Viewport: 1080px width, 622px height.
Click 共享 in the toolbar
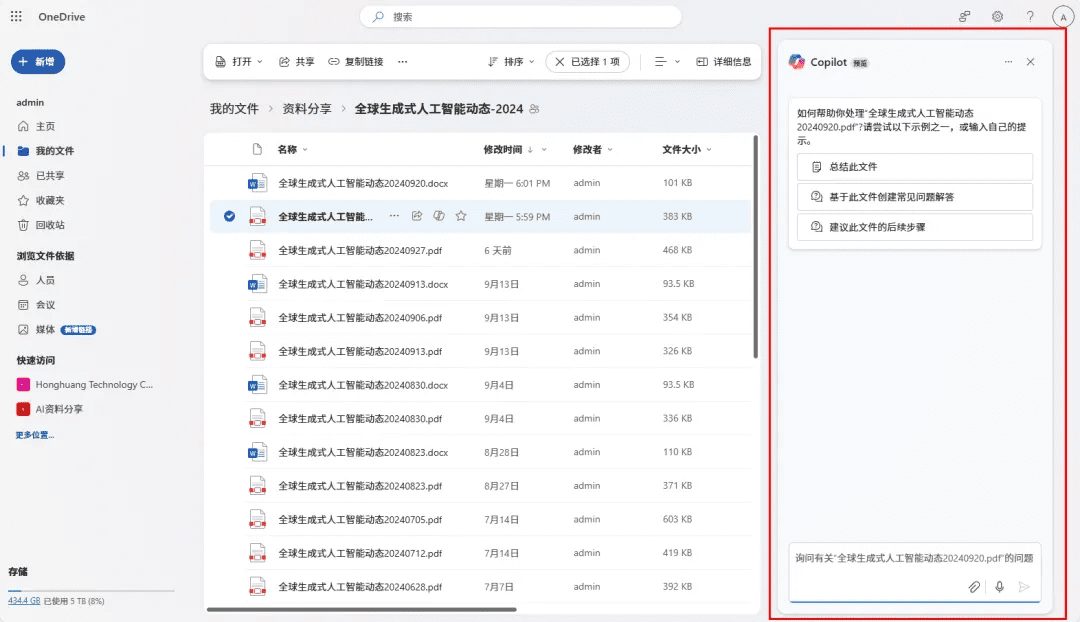tap(296, 62)
